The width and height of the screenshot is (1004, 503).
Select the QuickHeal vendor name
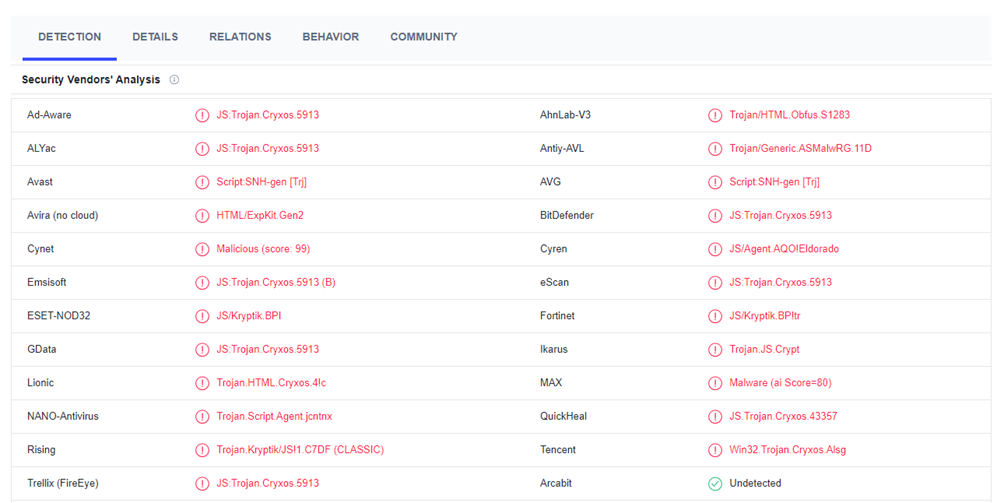[x=563, y=417]
